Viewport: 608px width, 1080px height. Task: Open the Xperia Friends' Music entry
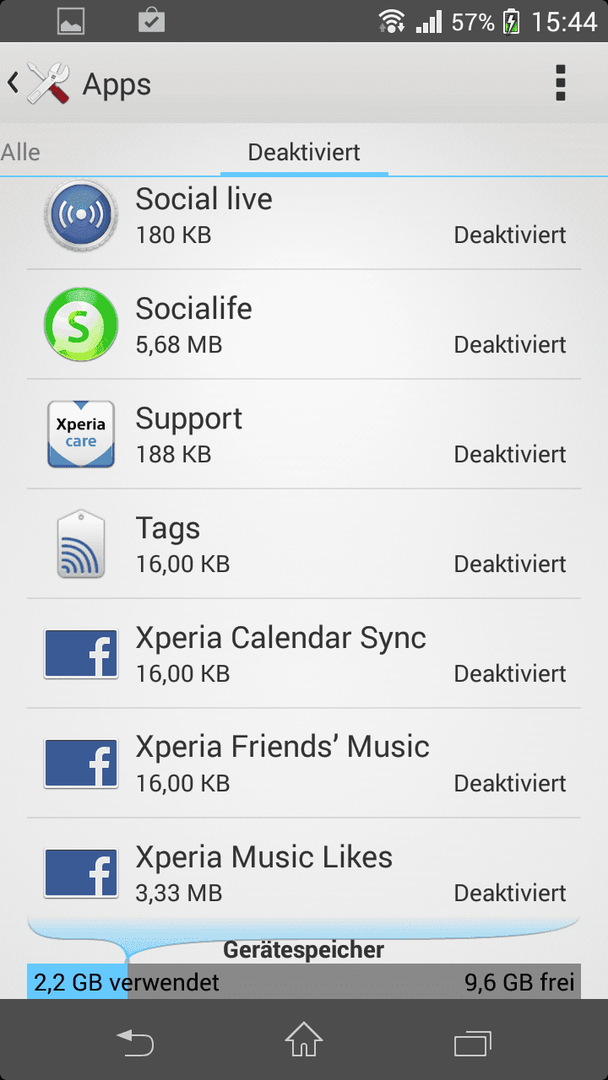[304, 763]
